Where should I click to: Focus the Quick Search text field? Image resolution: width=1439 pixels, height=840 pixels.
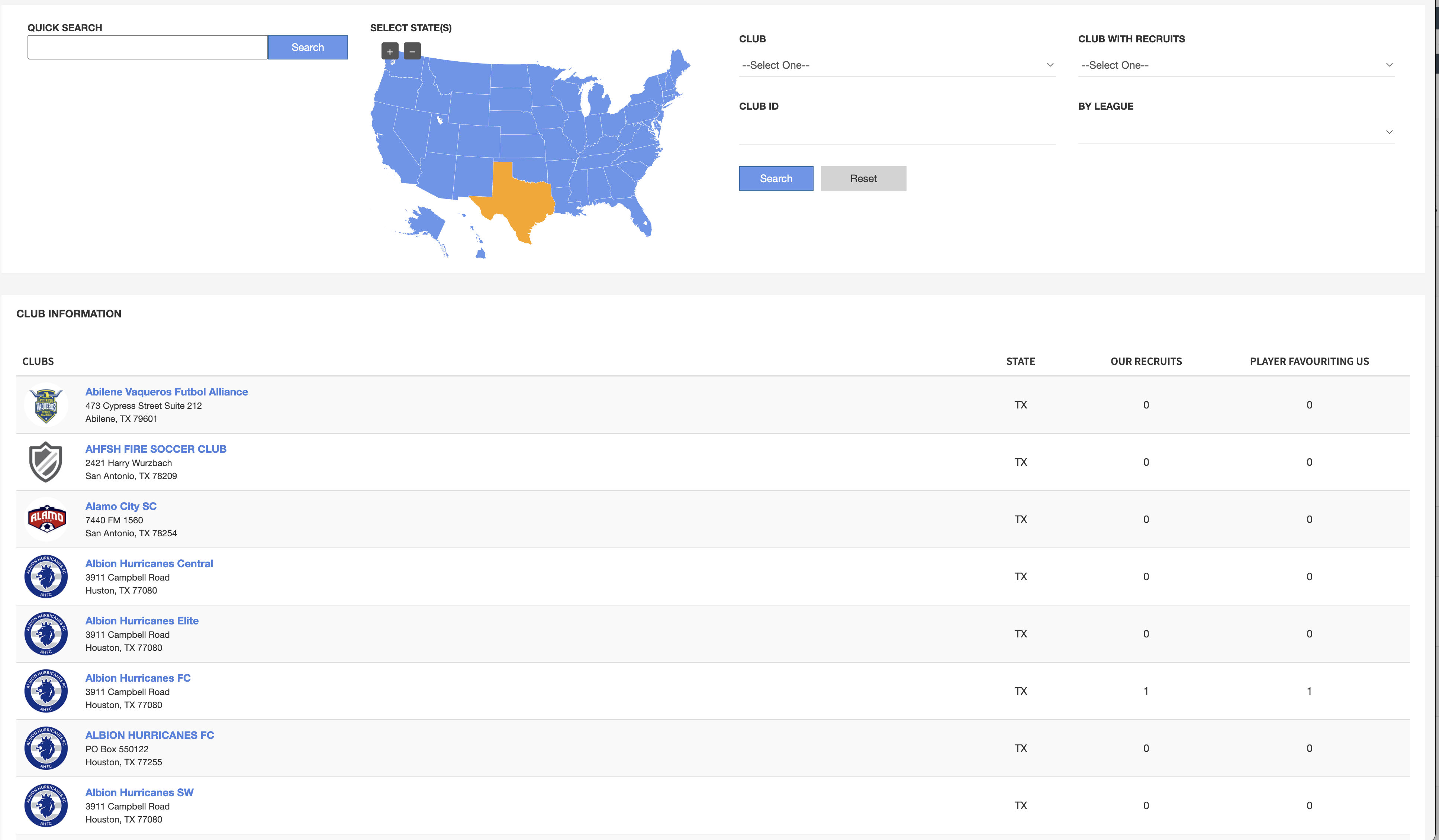(147, 47)
